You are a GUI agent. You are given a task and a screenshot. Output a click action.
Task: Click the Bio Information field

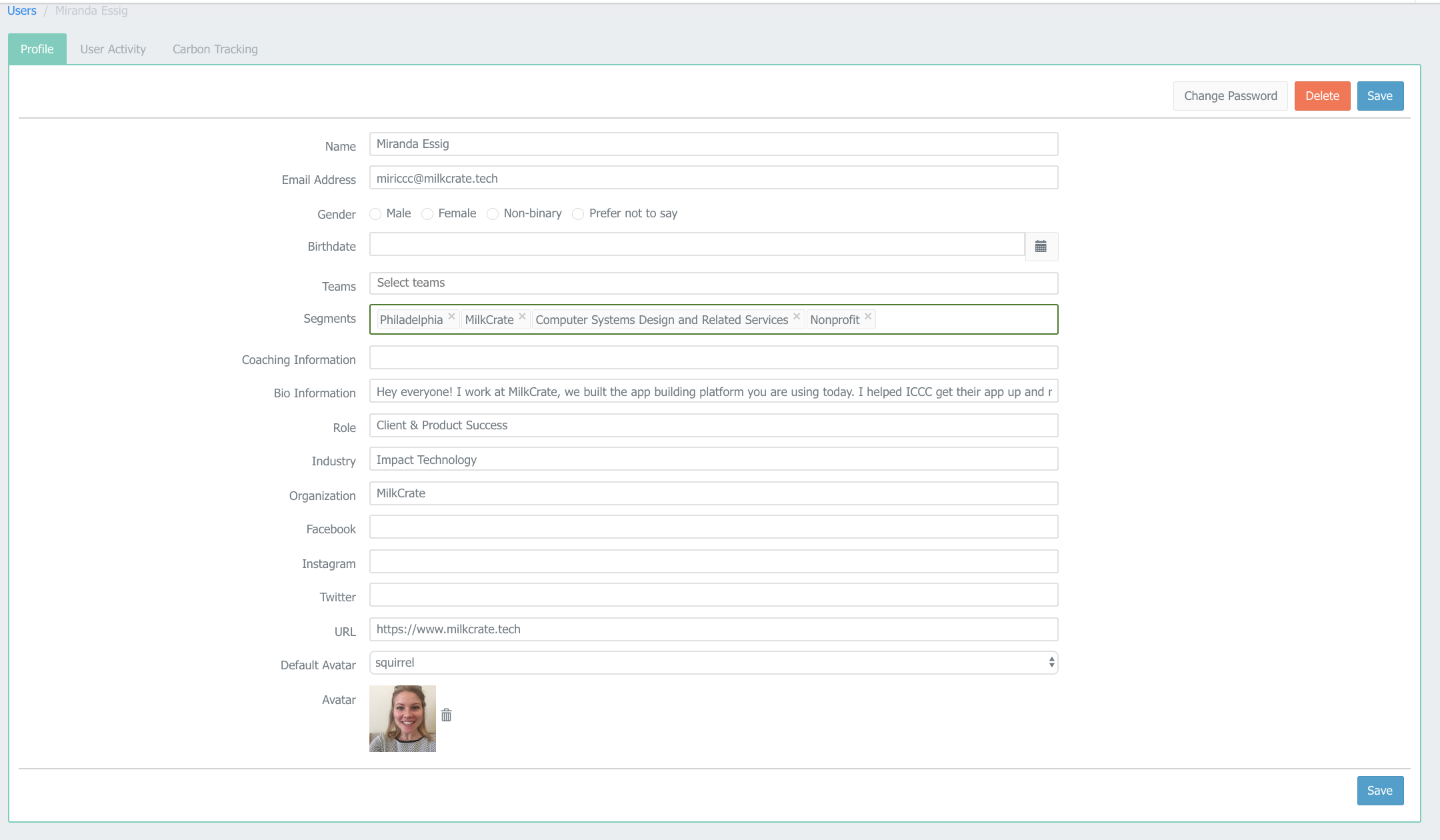coord(713,391)
